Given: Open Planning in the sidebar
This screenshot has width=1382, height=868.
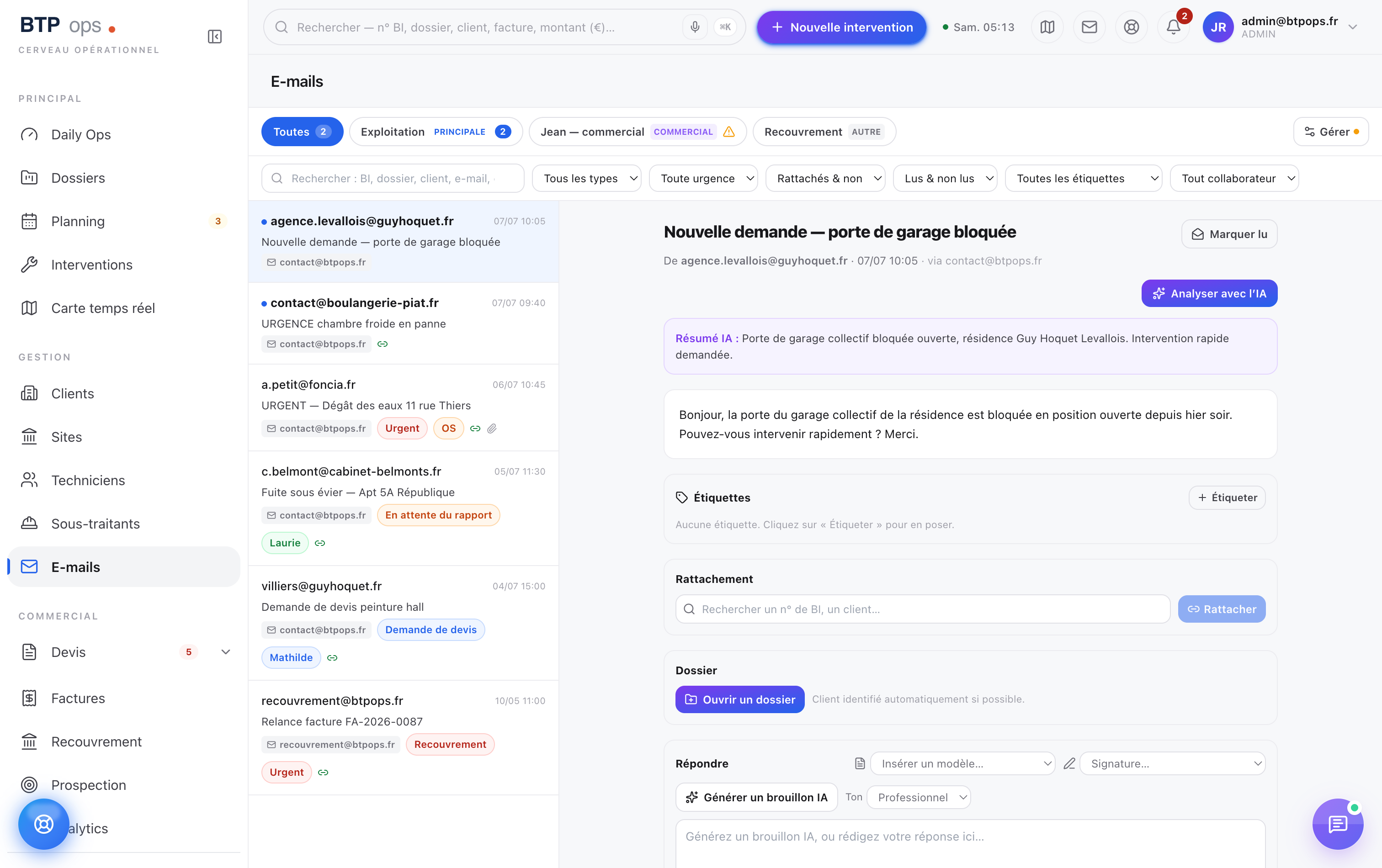Looking at the screenshot, I should click(124, 222).
